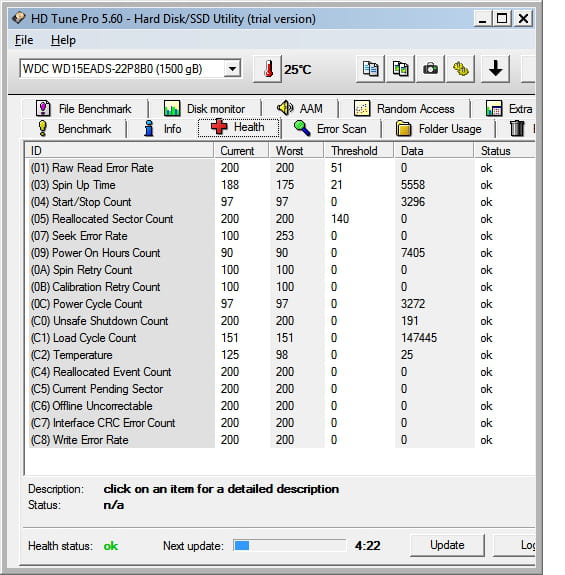Open the drive selection dropdown
The height and width of the screenshot is (575, 565).
pyautogui.click(x=232, y=69)
